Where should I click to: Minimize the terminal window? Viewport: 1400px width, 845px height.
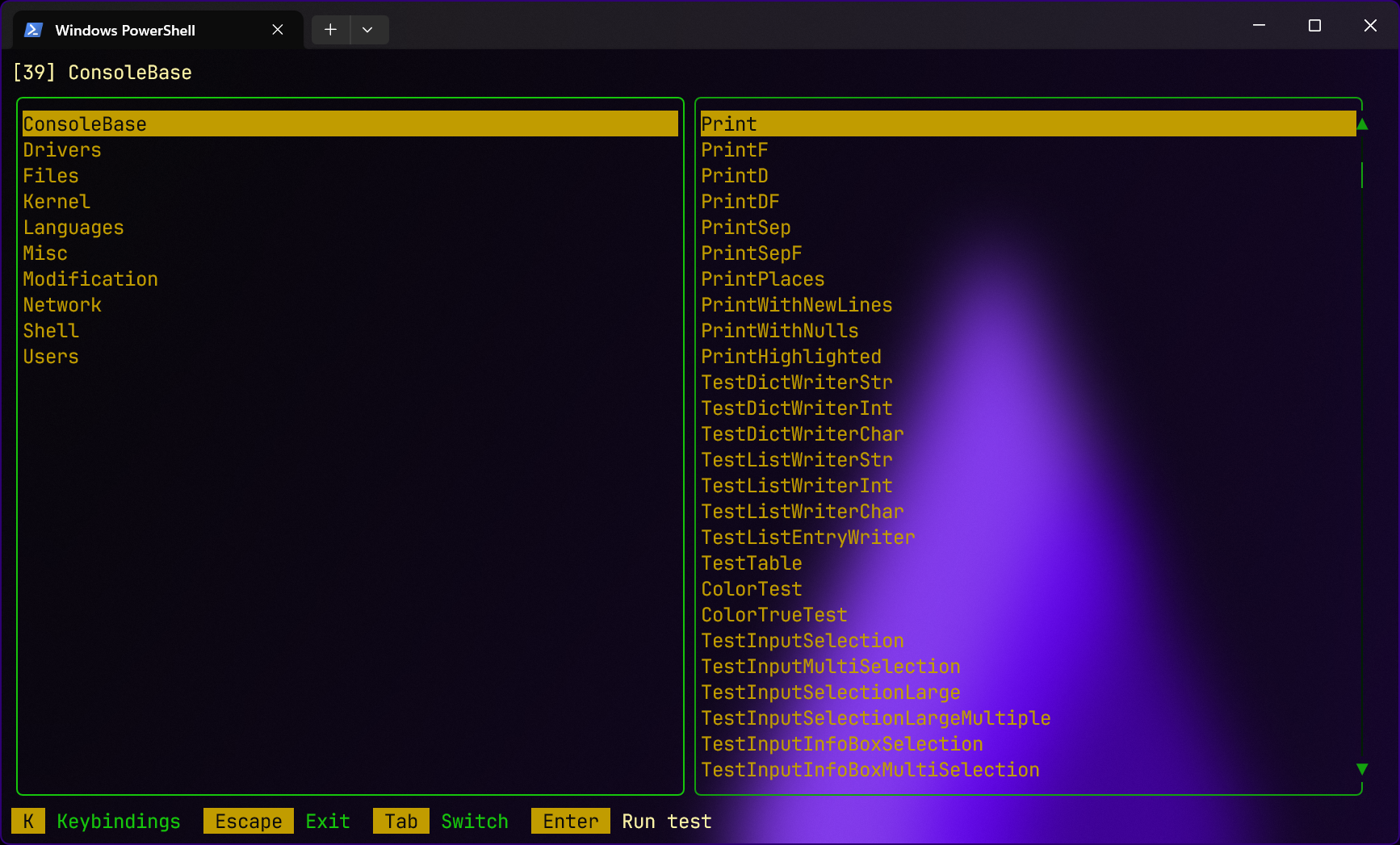[1259, 26]
